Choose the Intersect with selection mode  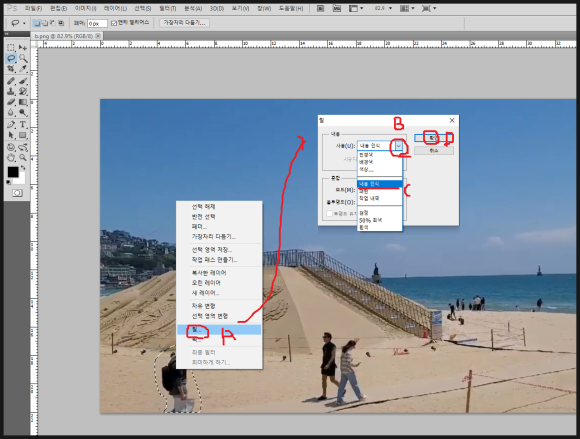point(61,23)
